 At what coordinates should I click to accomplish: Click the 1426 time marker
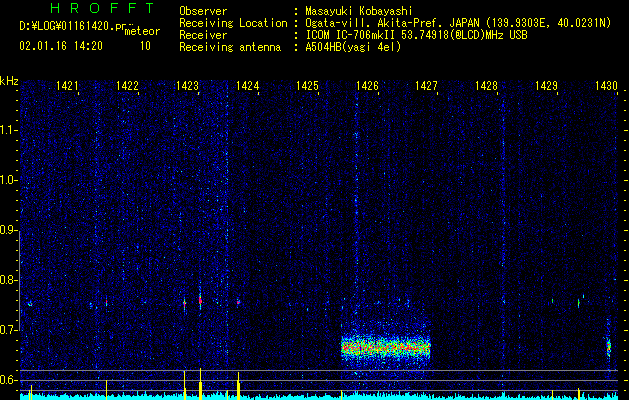point(367,85)
